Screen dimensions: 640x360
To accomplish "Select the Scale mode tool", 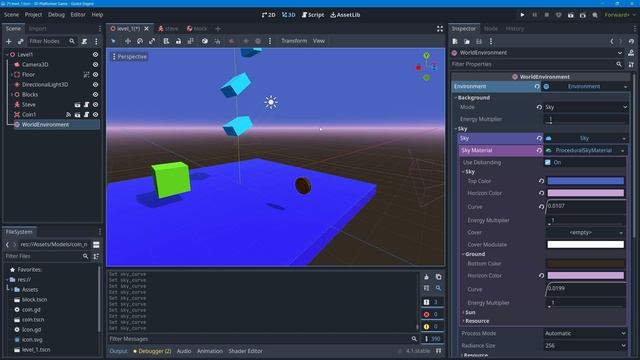I will point(152,41).
